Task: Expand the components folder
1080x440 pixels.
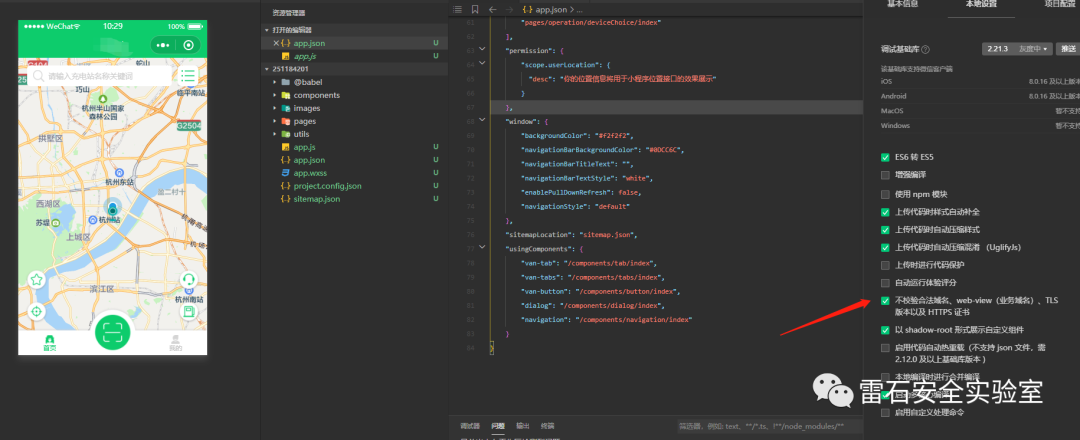Action: tap(316, 95)
